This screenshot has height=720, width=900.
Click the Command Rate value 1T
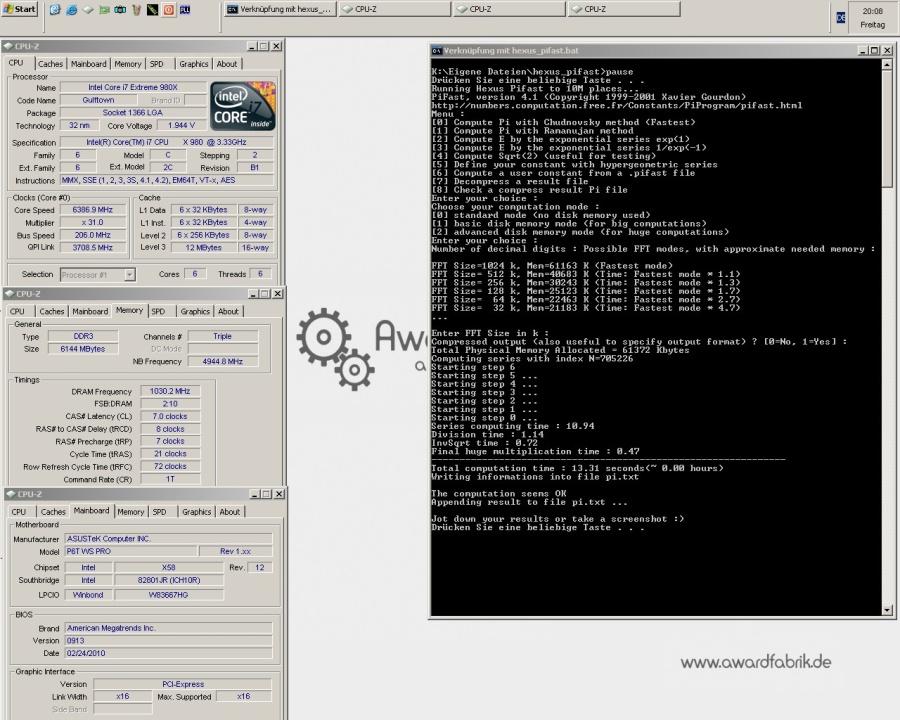click(x=170, y=479)
